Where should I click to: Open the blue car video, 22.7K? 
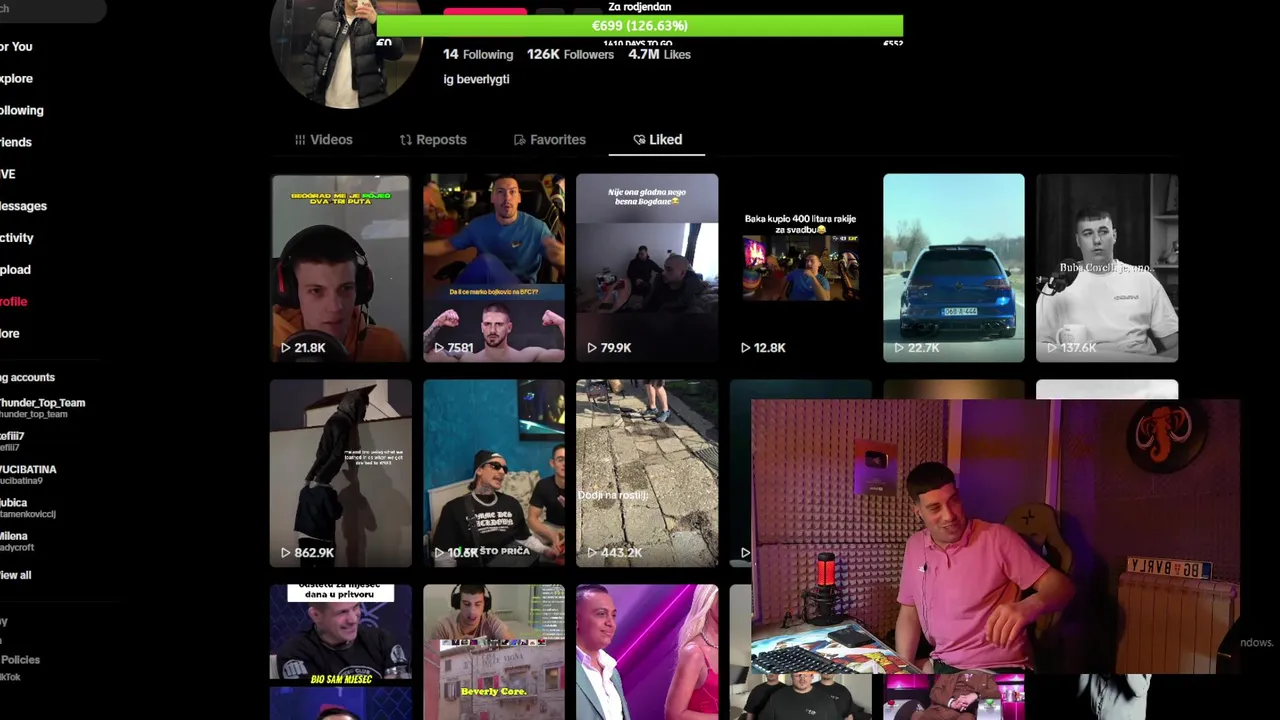954,268
